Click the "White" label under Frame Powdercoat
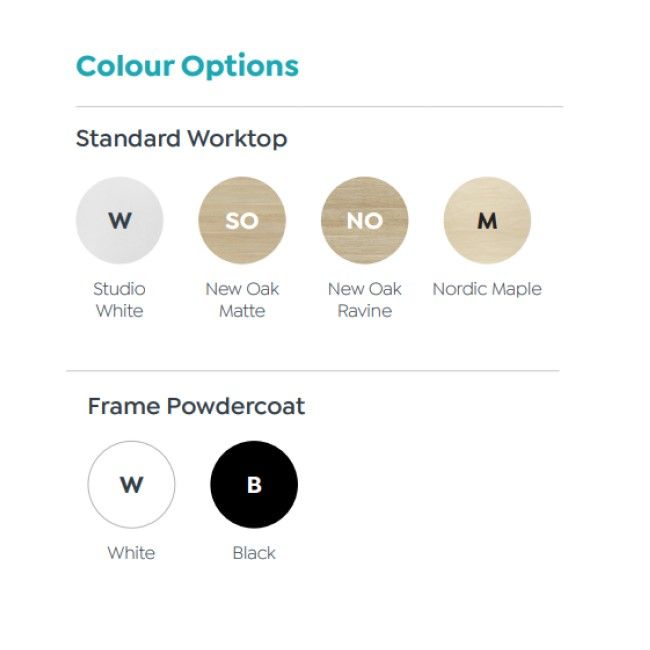 pyautogui.click(x=131, y=553)
